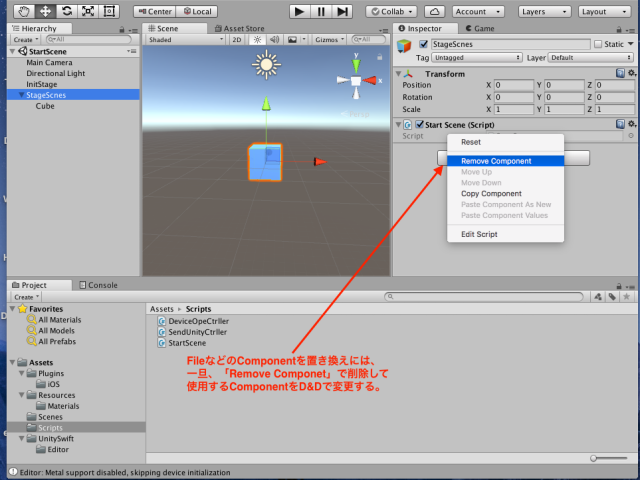This screenshot has height=480, width=640.
Task: Choose Edit Script from context menu
Action: pyautogui.click(x=505, y=234)
